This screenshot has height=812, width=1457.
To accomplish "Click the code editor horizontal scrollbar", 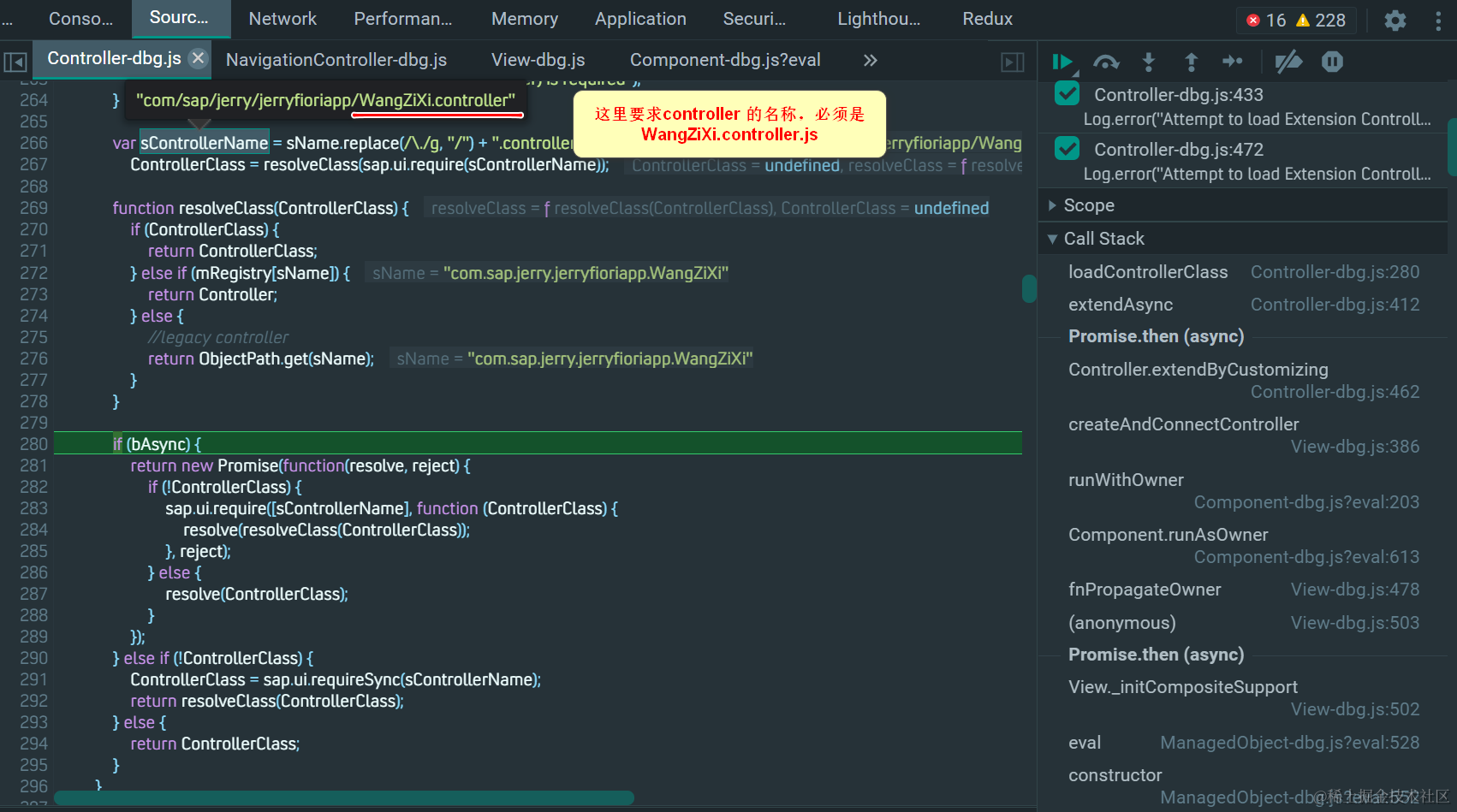I will (344, 797).
